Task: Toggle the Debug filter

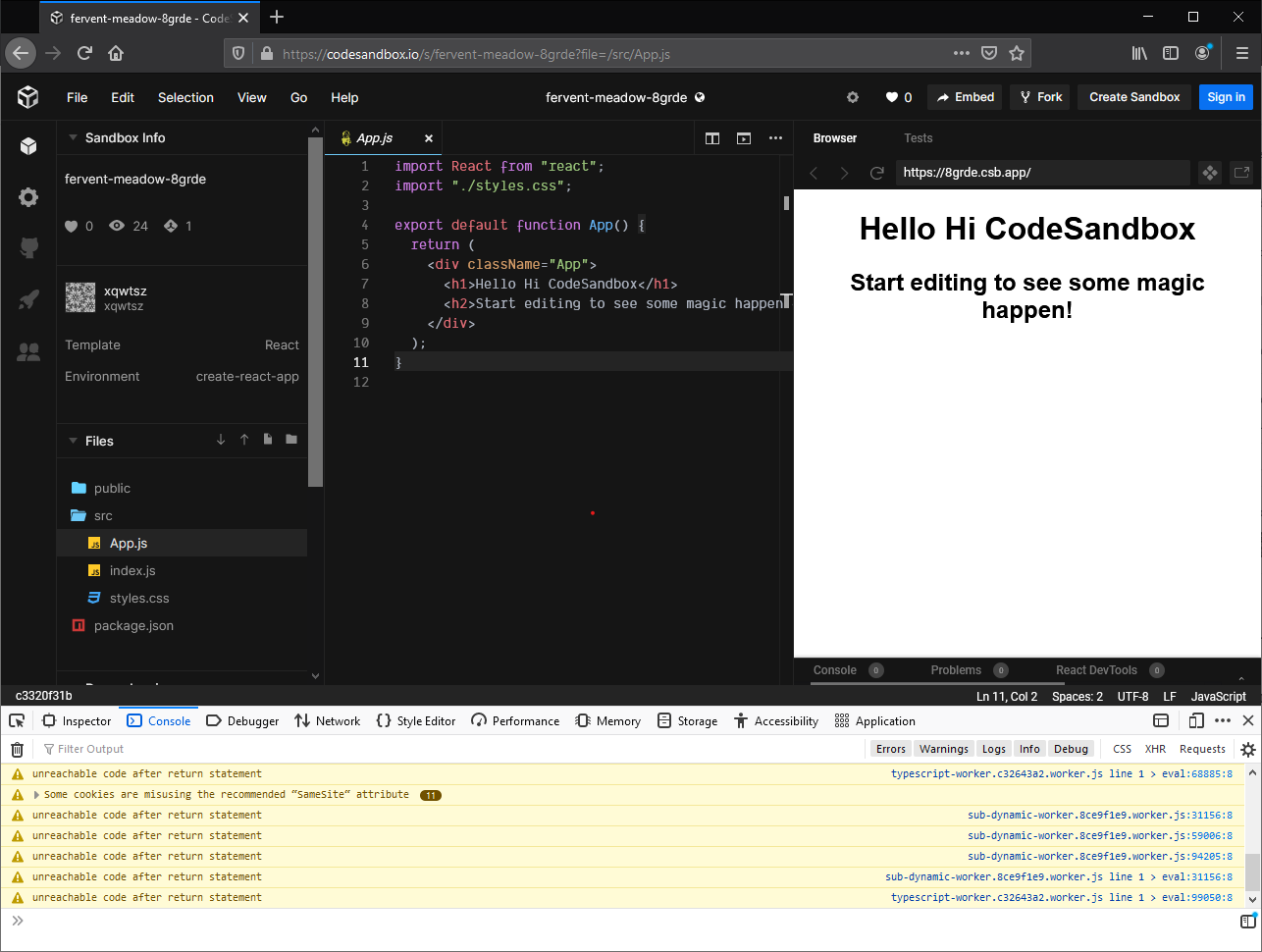Action: coord(1071,749)
